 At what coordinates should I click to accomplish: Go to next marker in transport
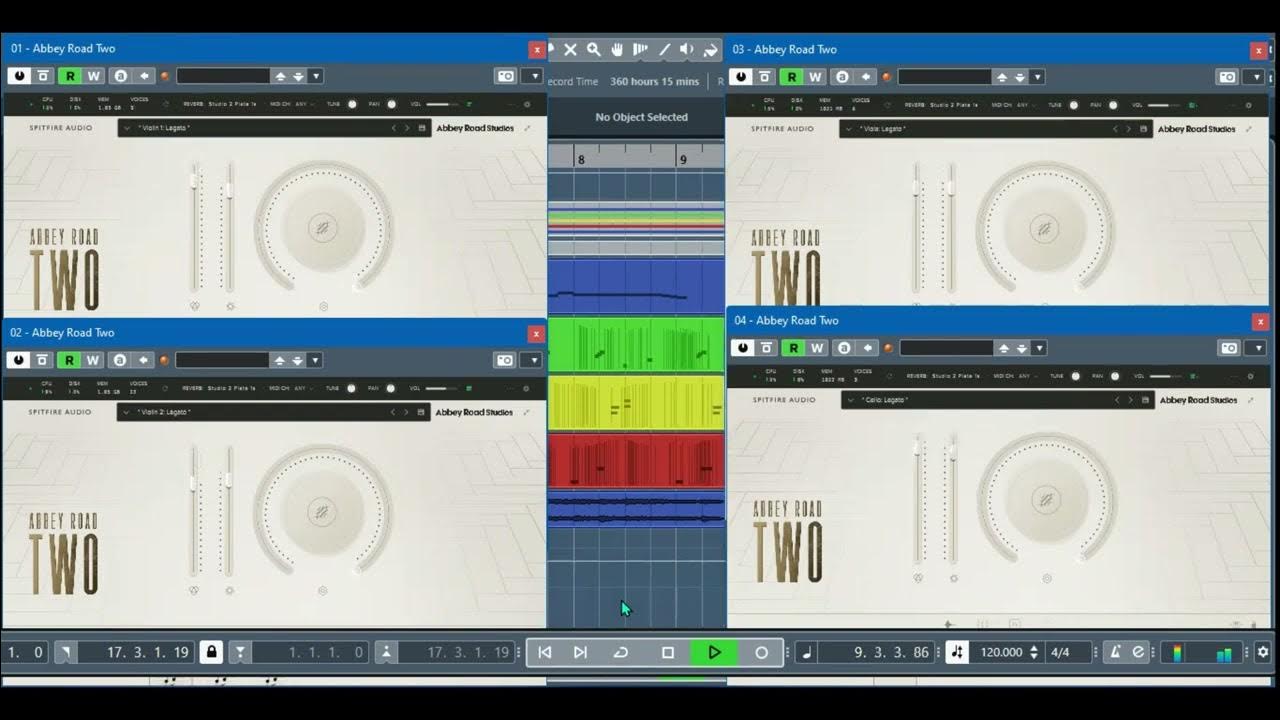tap(580, 652)
